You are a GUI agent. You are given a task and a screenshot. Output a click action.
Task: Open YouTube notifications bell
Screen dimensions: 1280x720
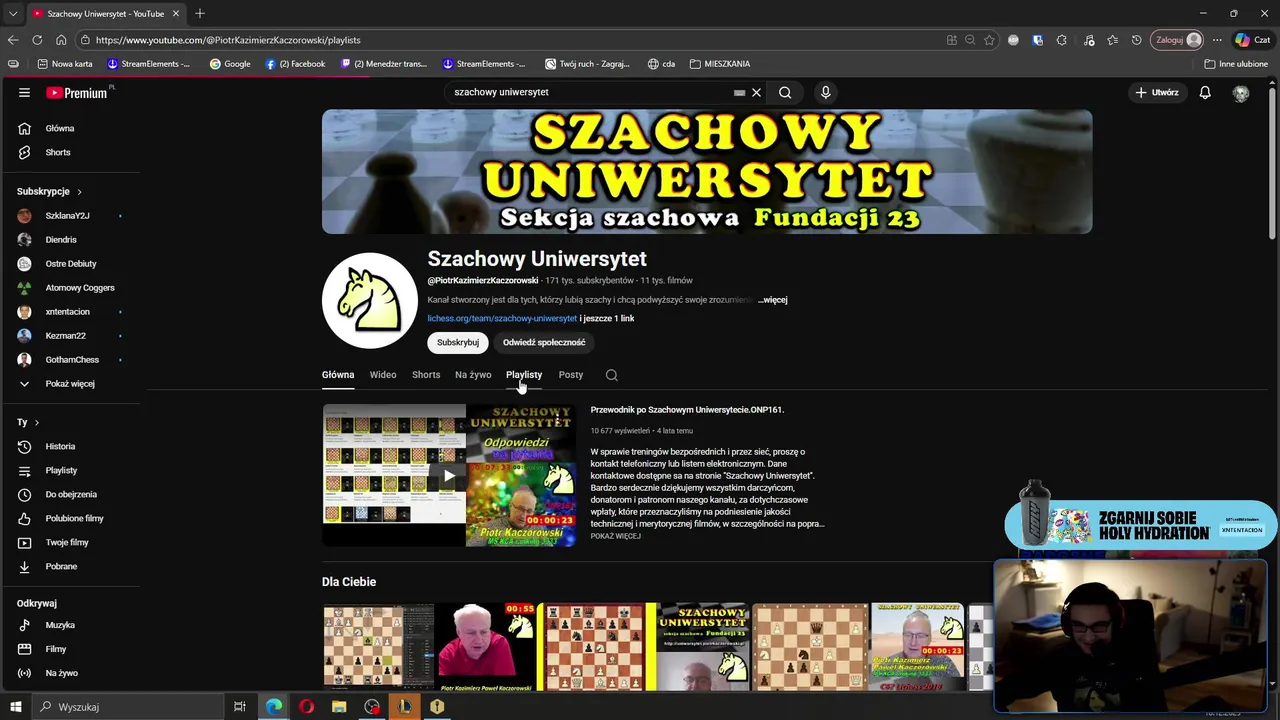pyautogui.click(x=1205, y=92)
